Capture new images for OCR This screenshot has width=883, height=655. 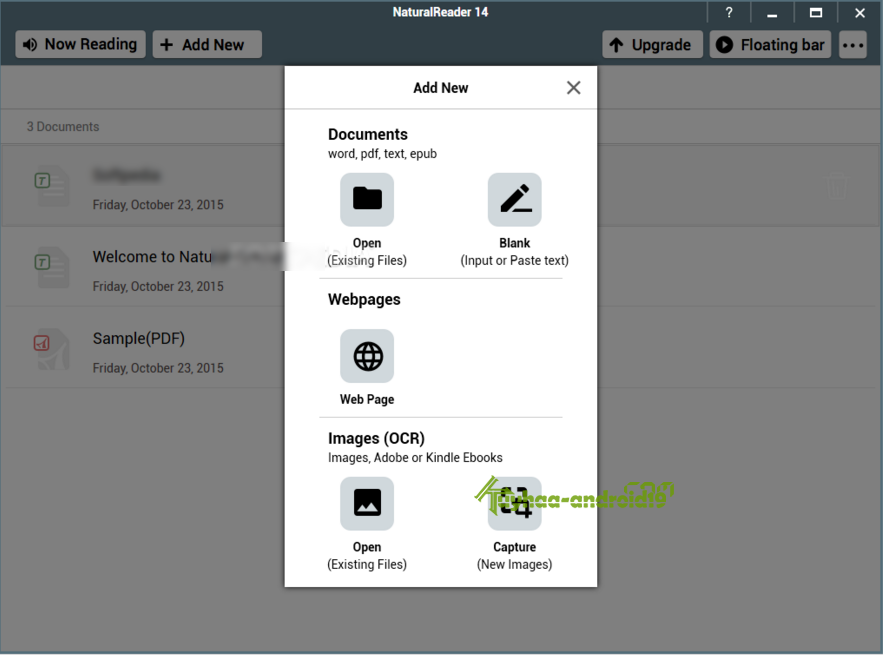[514, 503]
